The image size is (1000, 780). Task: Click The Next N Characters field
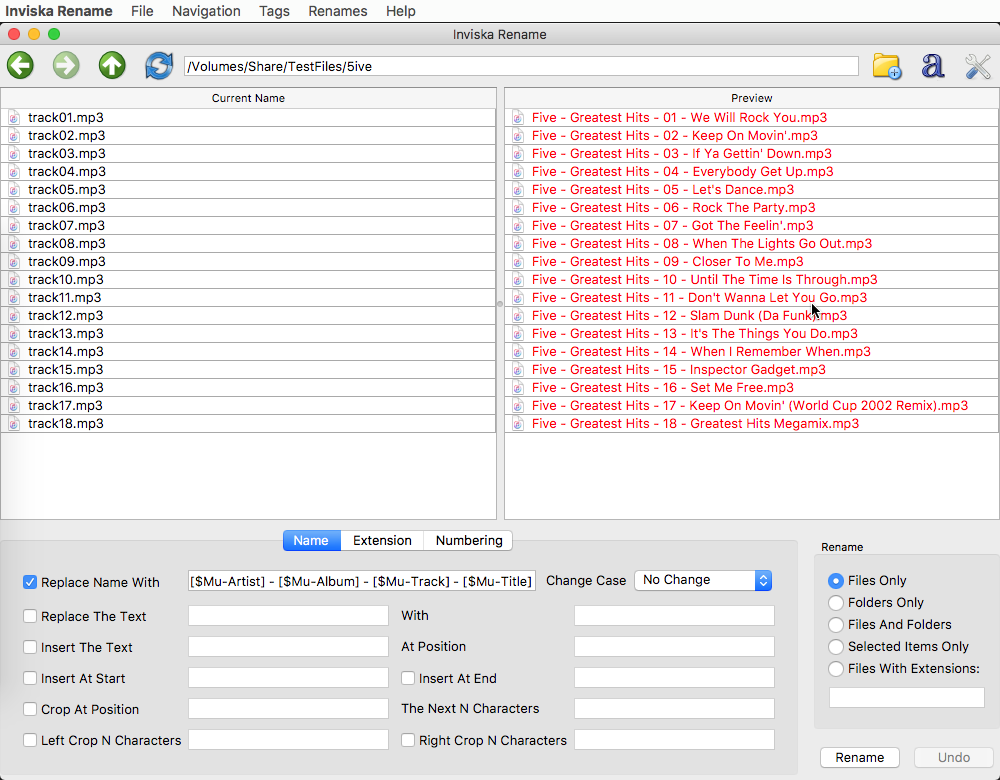[674, 709]
